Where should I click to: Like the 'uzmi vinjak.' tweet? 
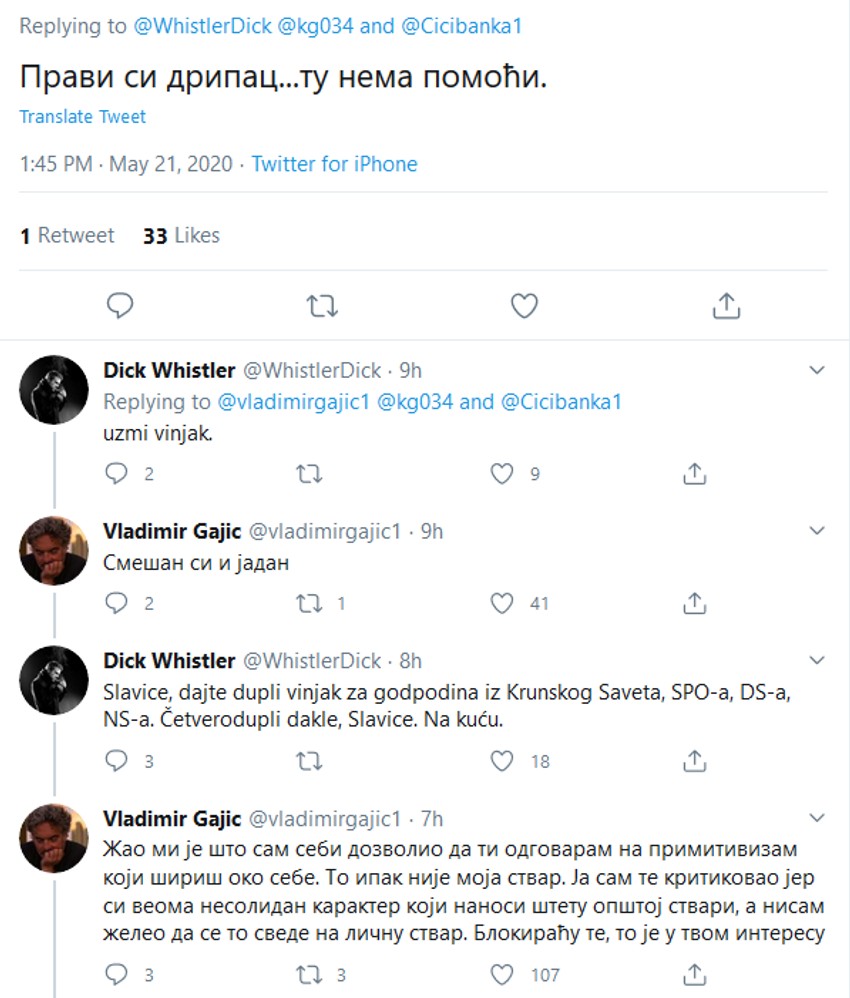502,474
